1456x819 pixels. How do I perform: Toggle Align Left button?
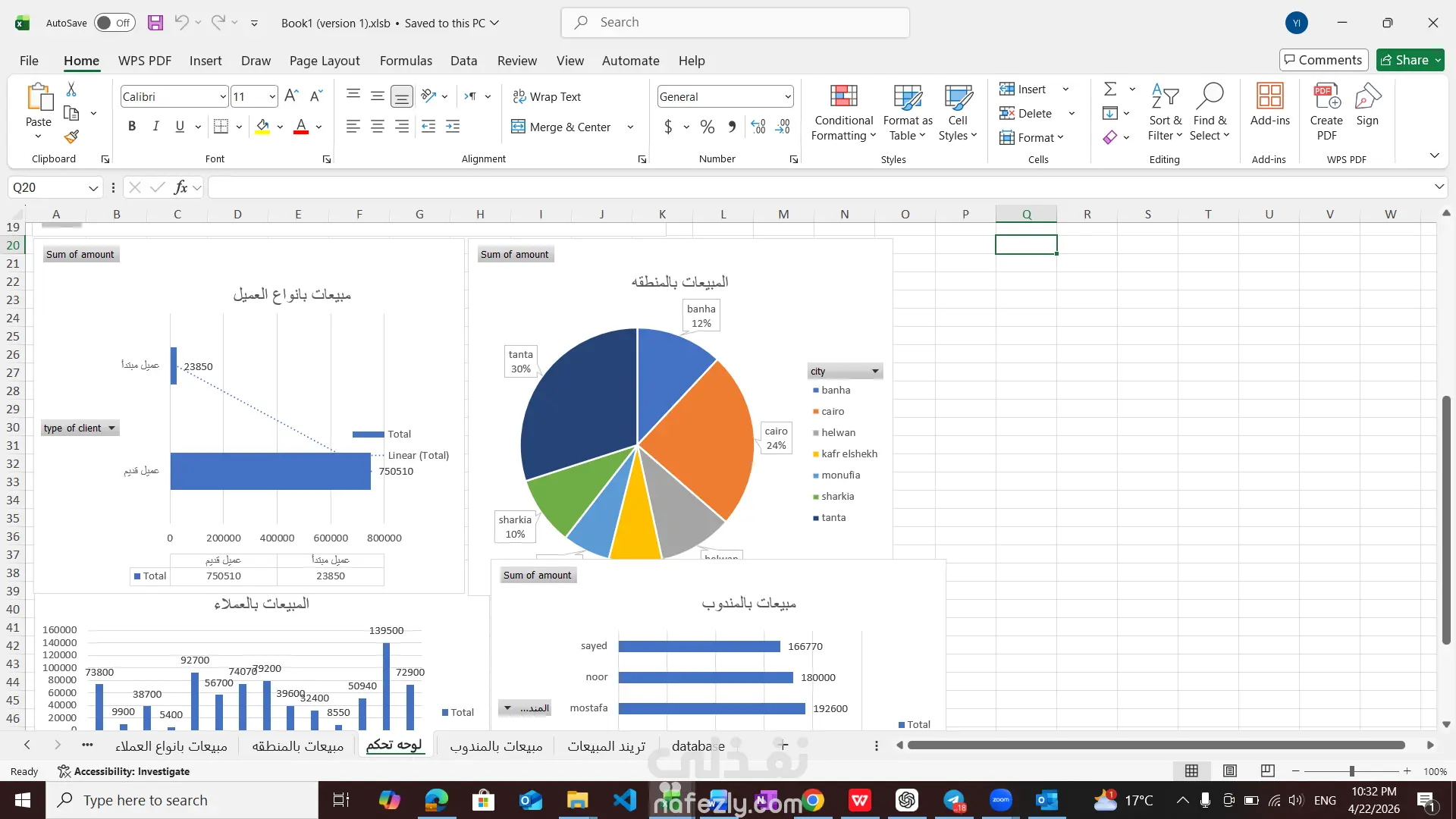pos(353,127)
